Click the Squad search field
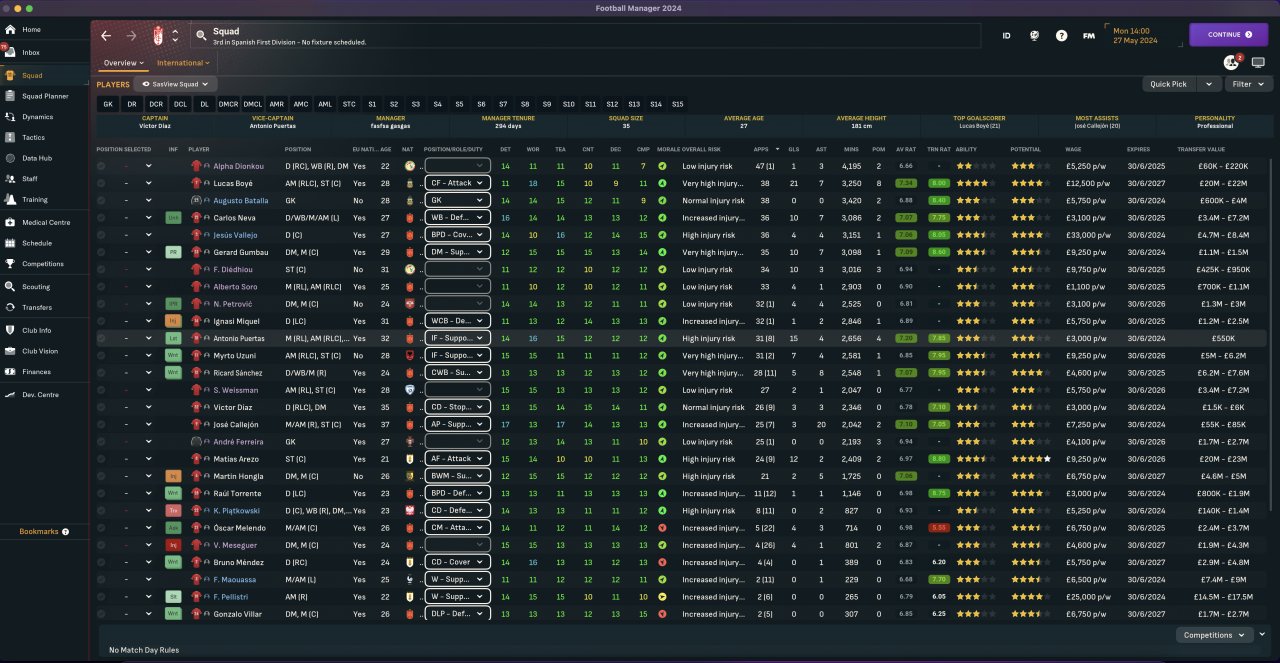The height and width of the screenshot is (663, 1280). (586, 36)
